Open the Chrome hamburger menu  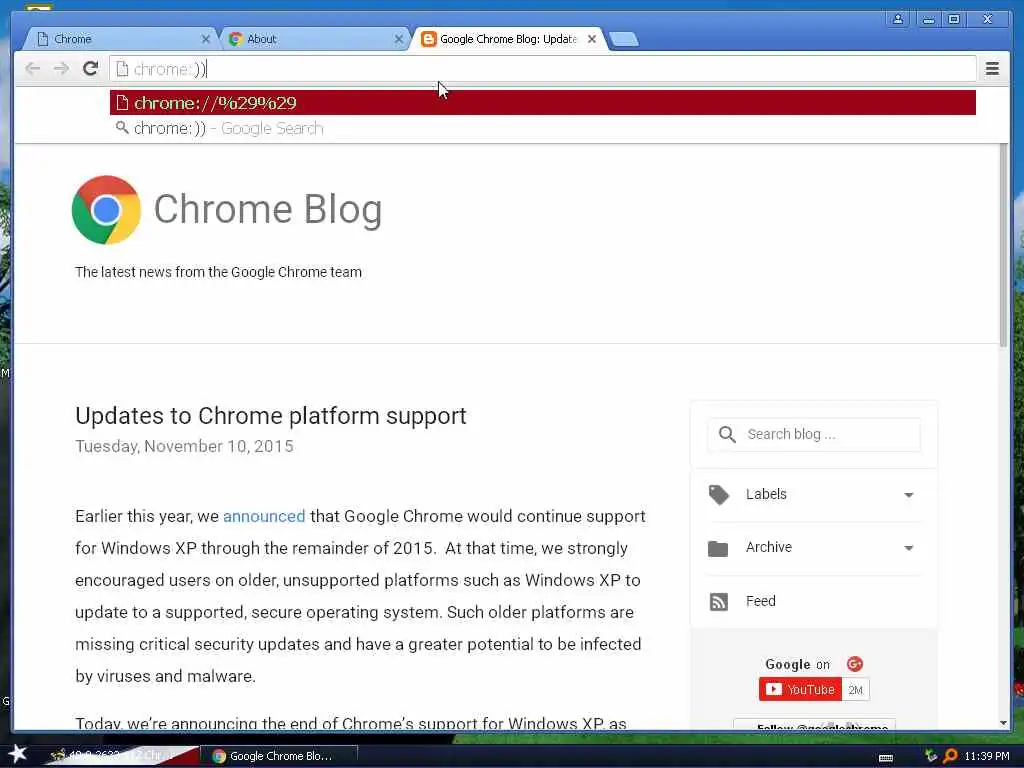(x=992, y=69)
